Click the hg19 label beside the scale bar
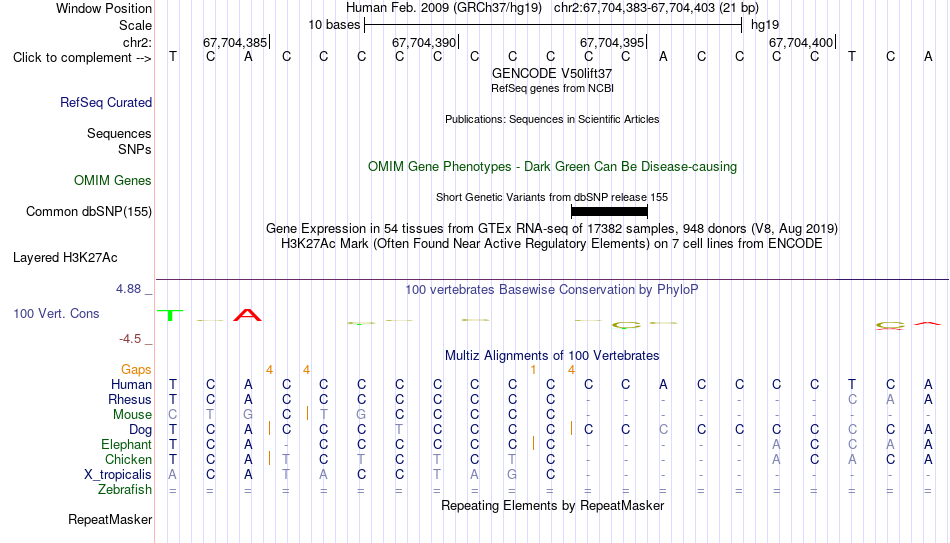 pyautogui.click(x=765, y=25)
